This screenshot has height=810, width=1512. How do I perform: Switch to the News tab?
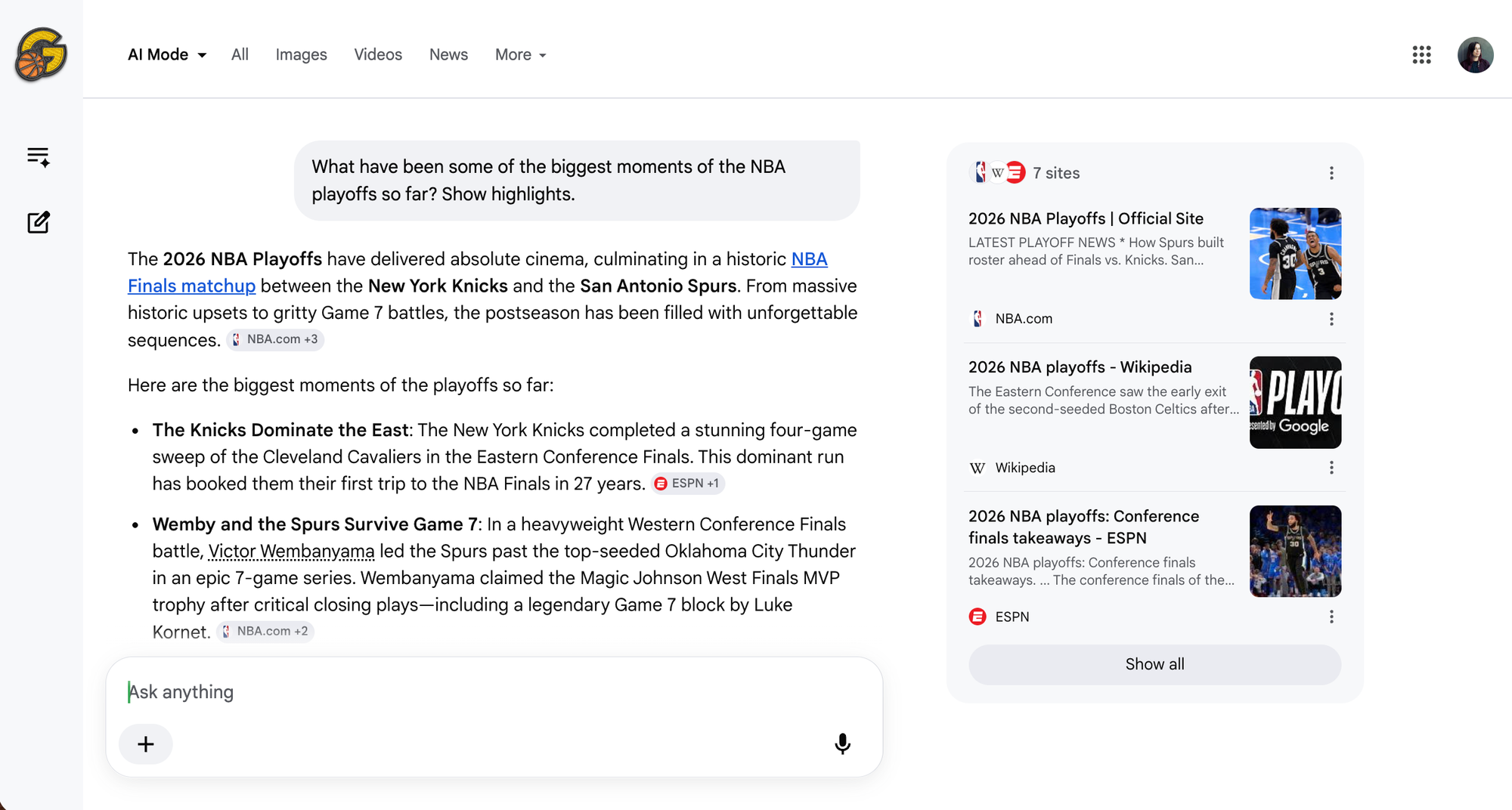coord(448,54)
